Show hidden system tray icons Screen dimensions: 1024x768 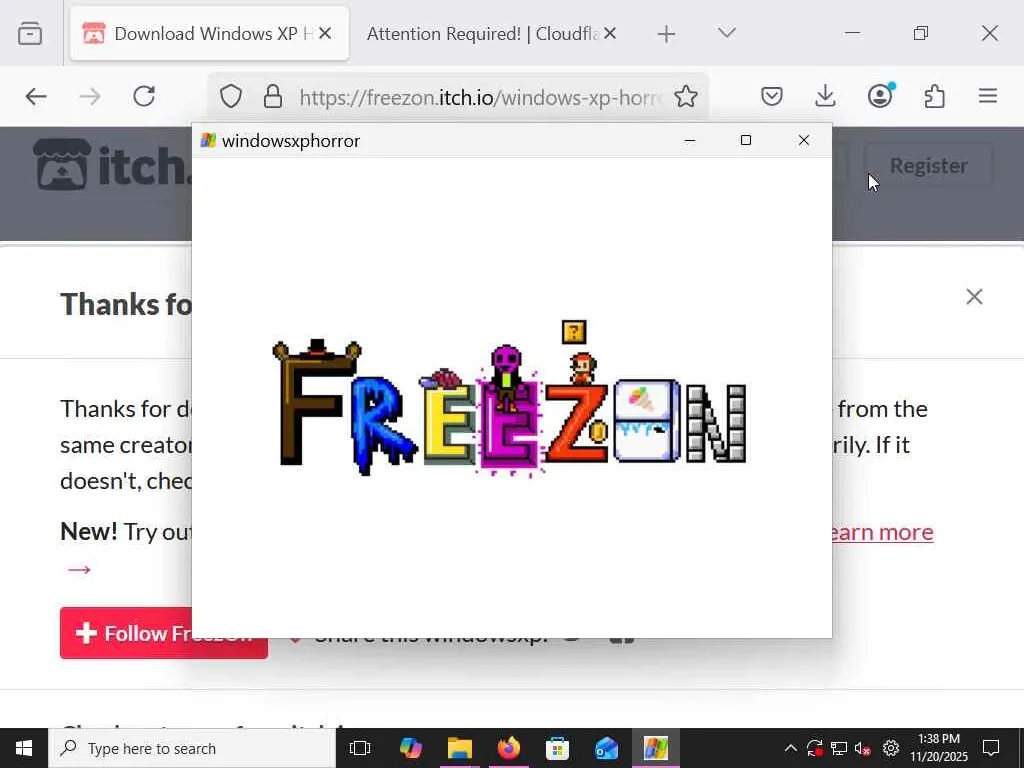click(790, 748)
